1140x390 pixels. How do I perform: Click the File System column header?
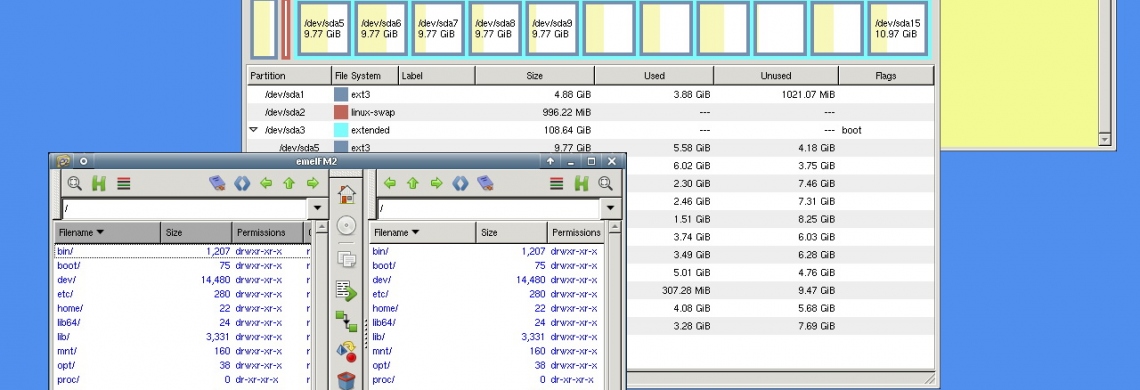click(365, 76)
